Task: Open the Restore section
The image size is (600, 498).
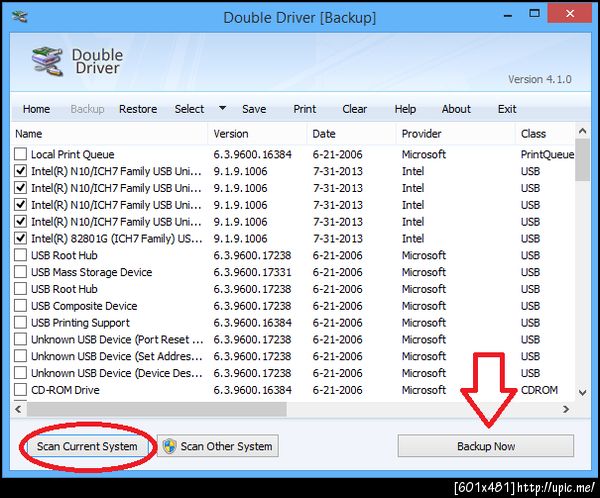Action: coord(138,109)
